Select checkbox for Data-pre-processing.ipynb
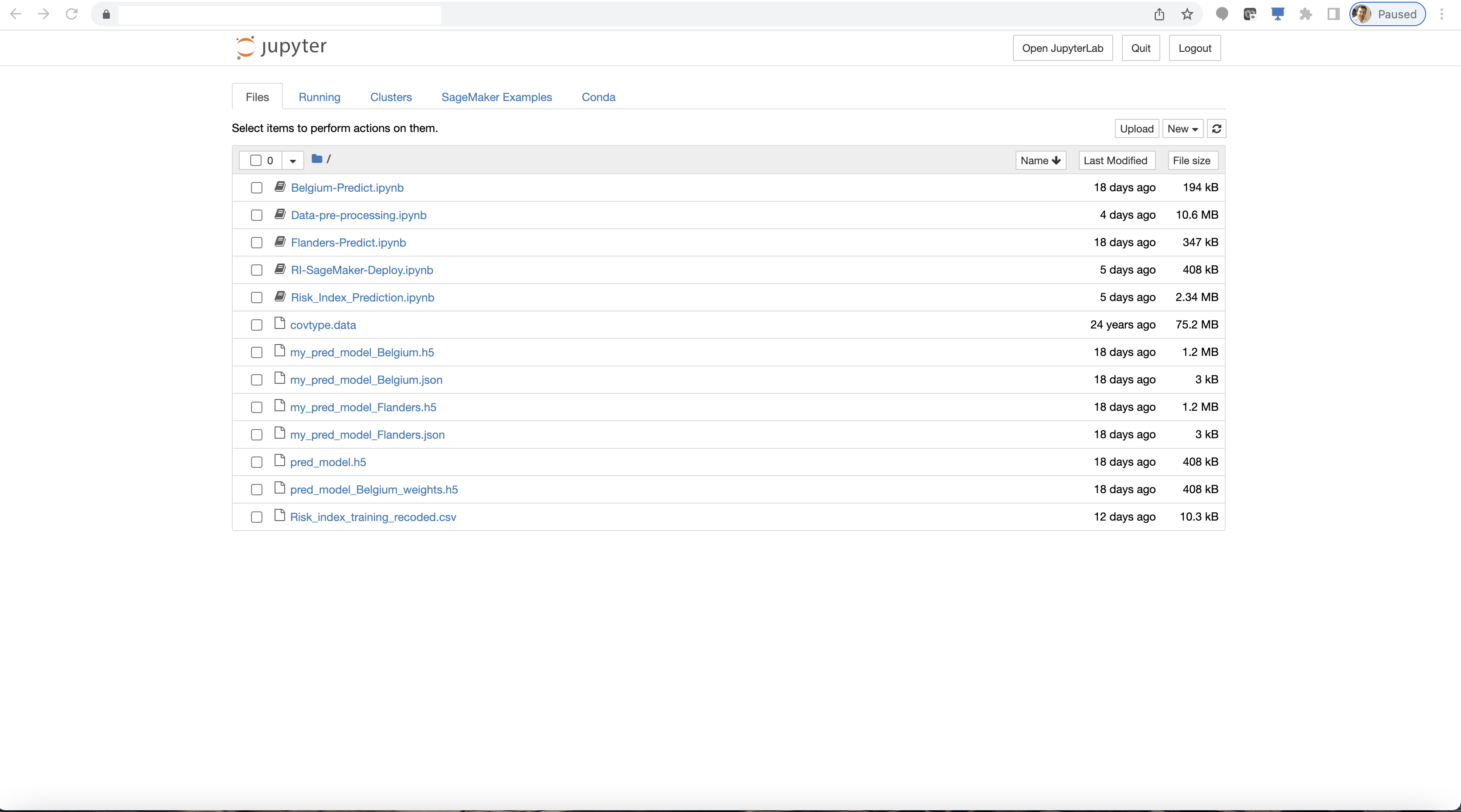This screenshot has height=812, width=1461. coord(256,216)
